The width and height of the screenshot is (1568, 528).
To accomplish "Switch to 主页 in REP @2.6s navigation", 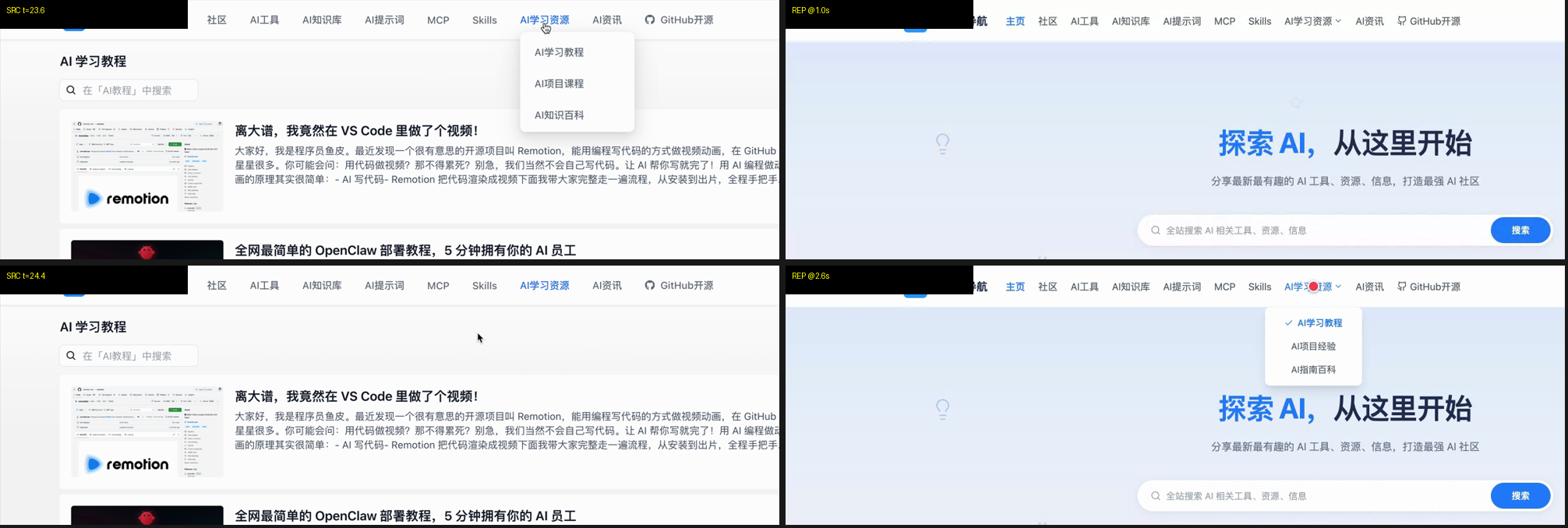I will (x=1015, y=287).
